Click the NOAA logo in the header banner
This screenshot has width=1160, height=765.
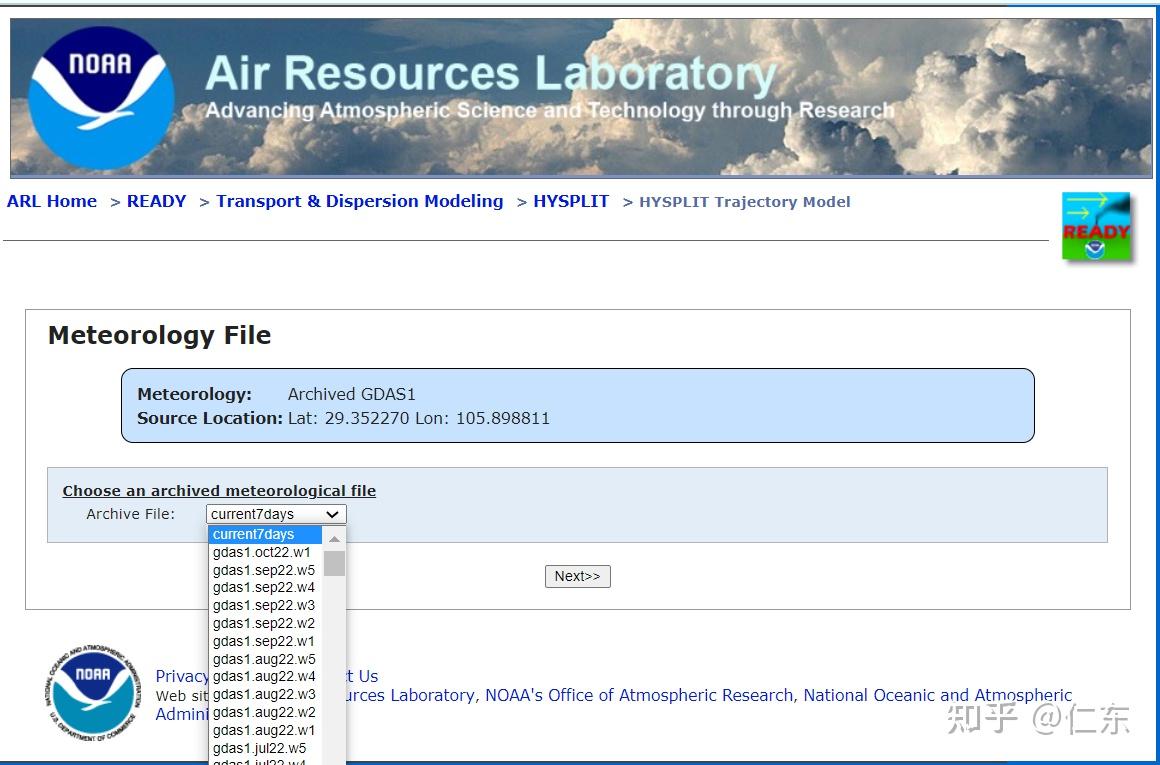click(100, 97)
